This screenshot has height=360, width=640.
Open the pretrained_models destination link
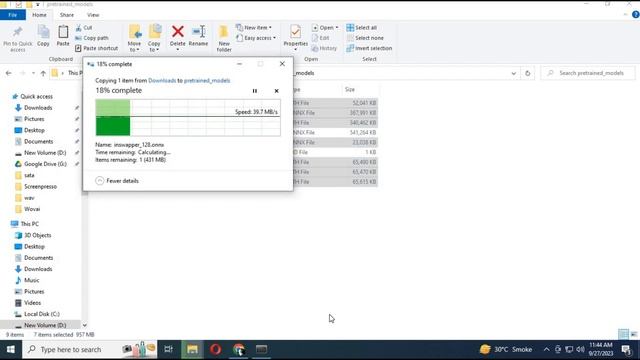pos(207,81)
